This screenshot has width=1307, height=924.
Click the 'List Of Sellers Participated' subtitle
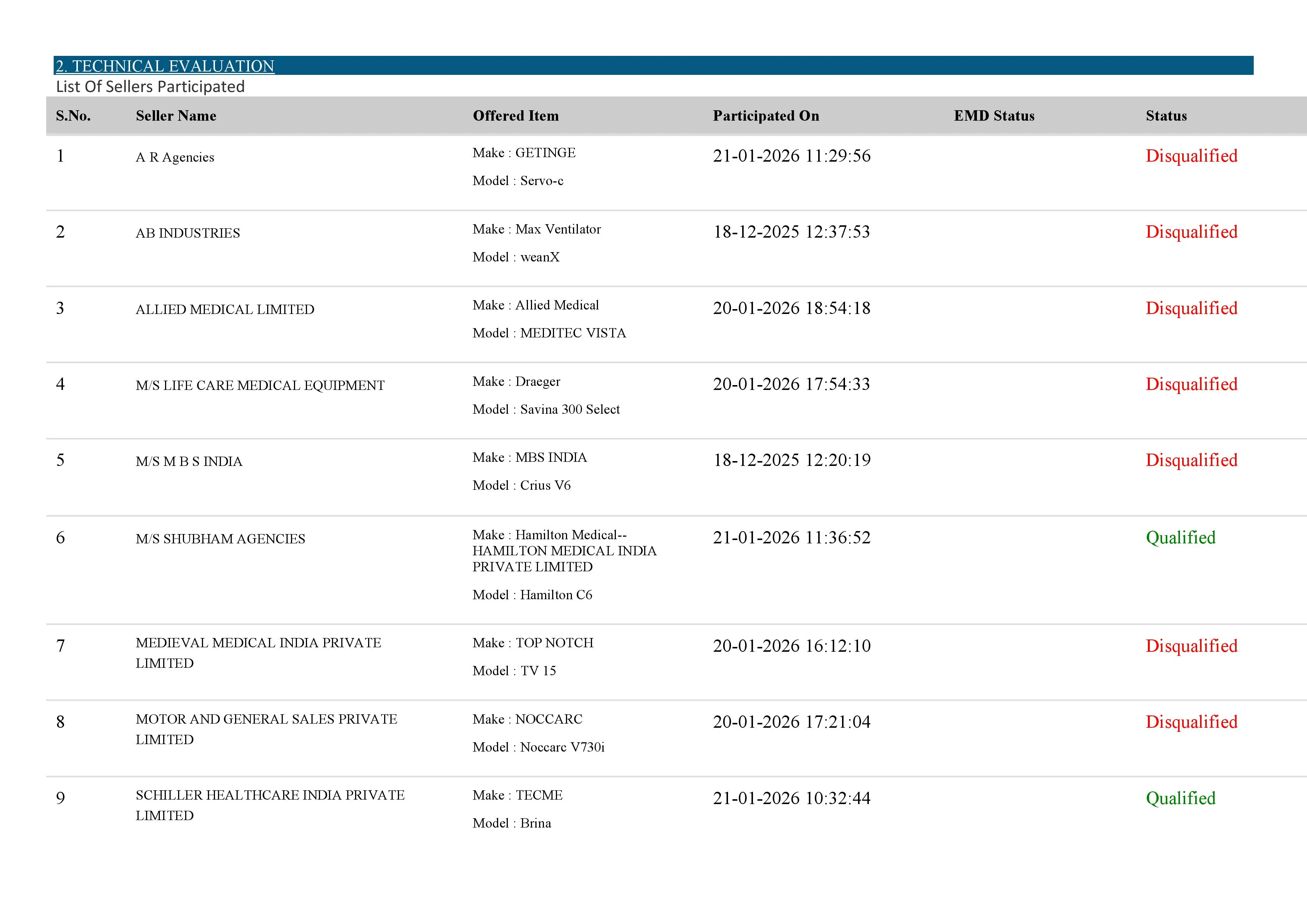point(150,86)
